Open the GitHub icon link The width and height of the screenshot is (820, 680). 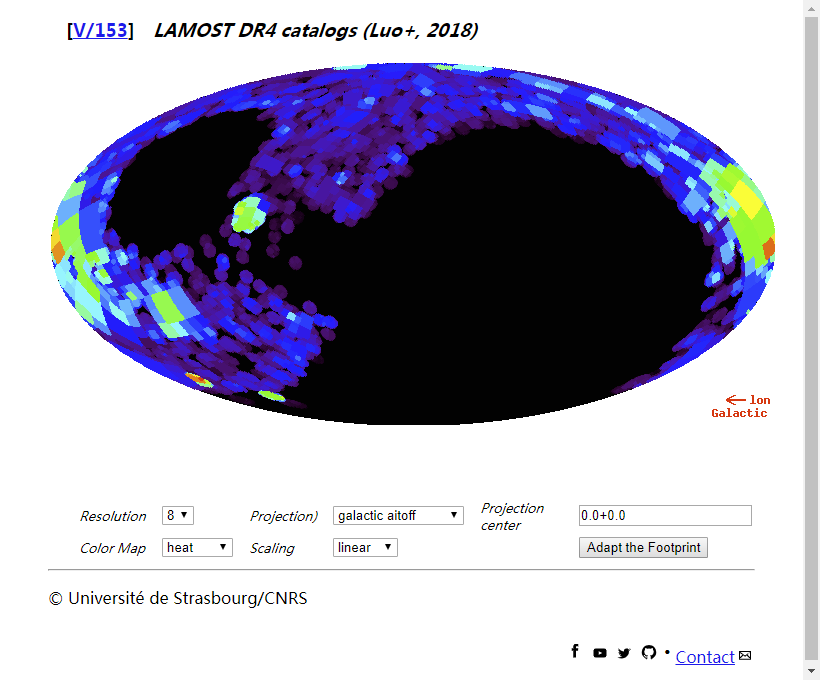coord(648,652)
